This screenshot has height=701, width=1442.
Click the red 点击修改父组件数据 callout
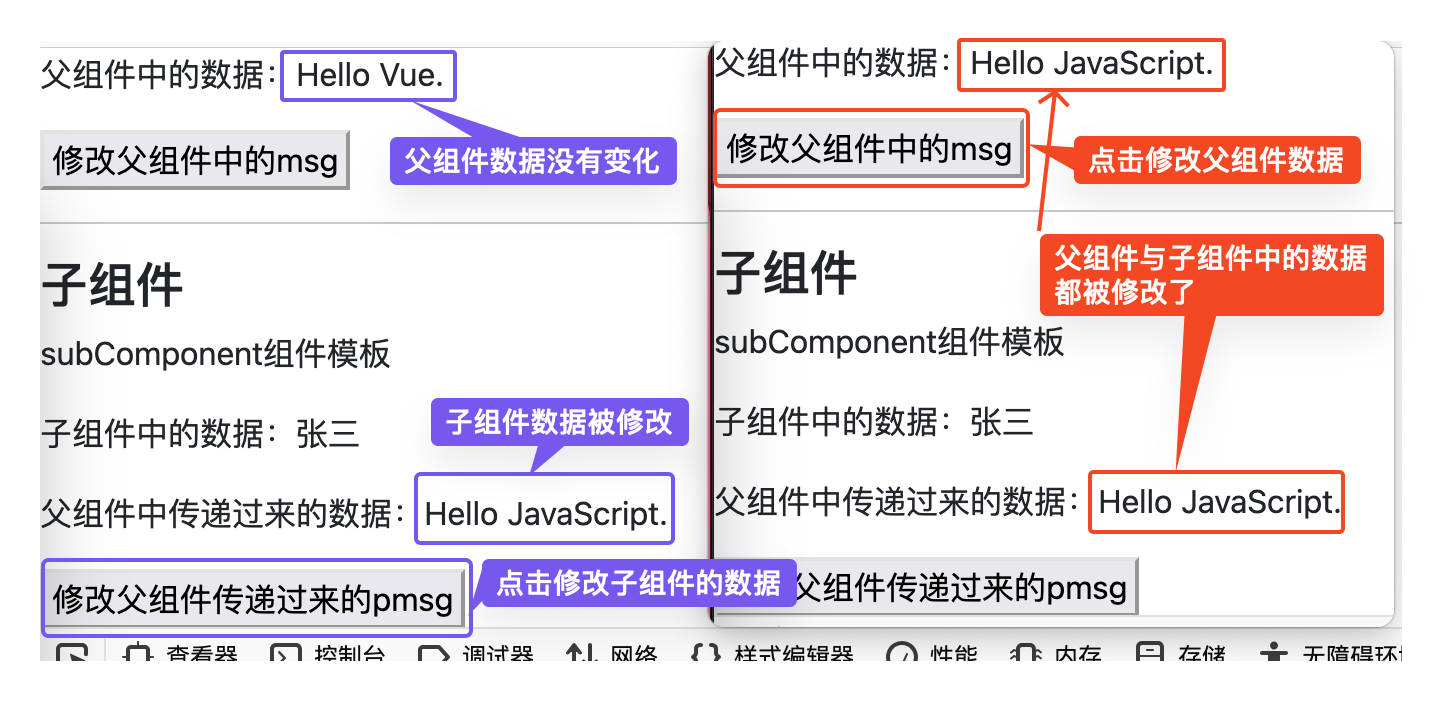click(x=1216, y=160)
